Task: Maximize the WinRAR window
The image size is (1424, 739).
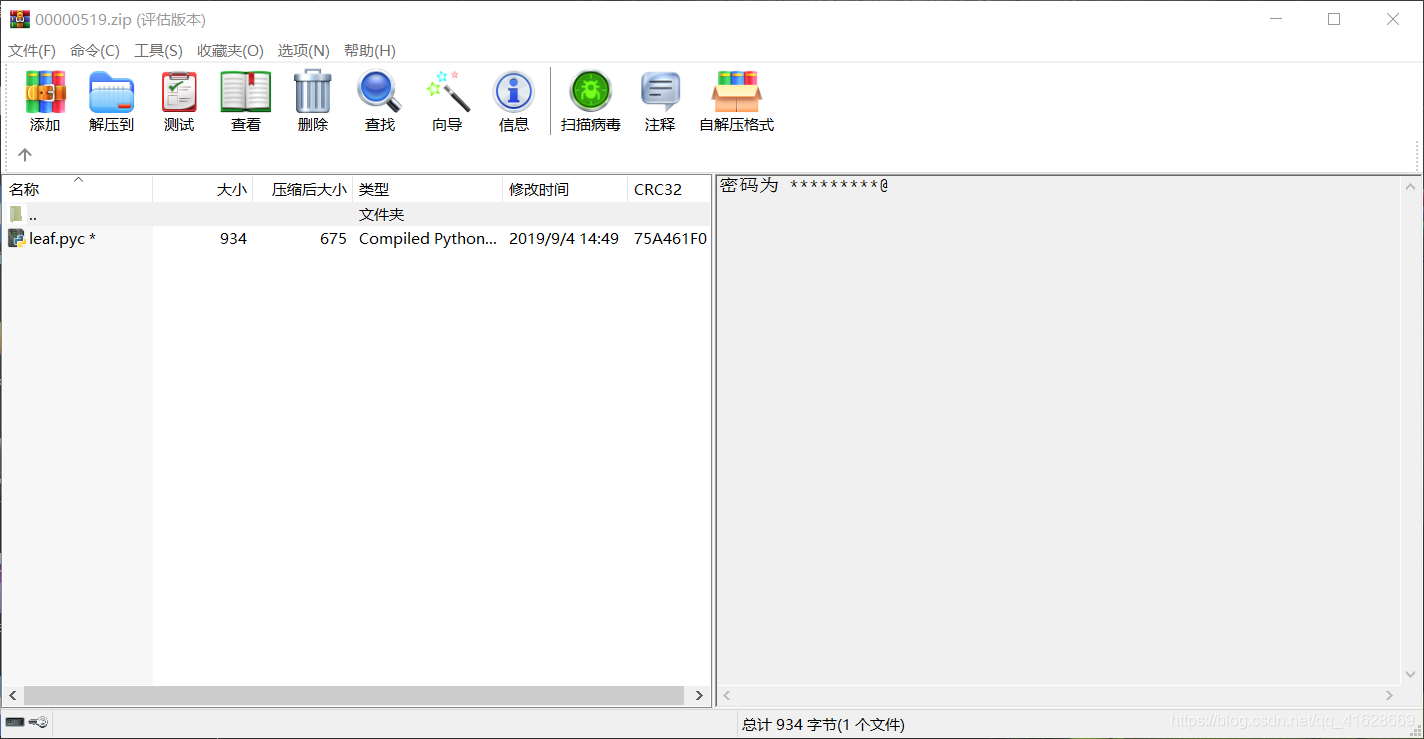Action: (1334, 19)
